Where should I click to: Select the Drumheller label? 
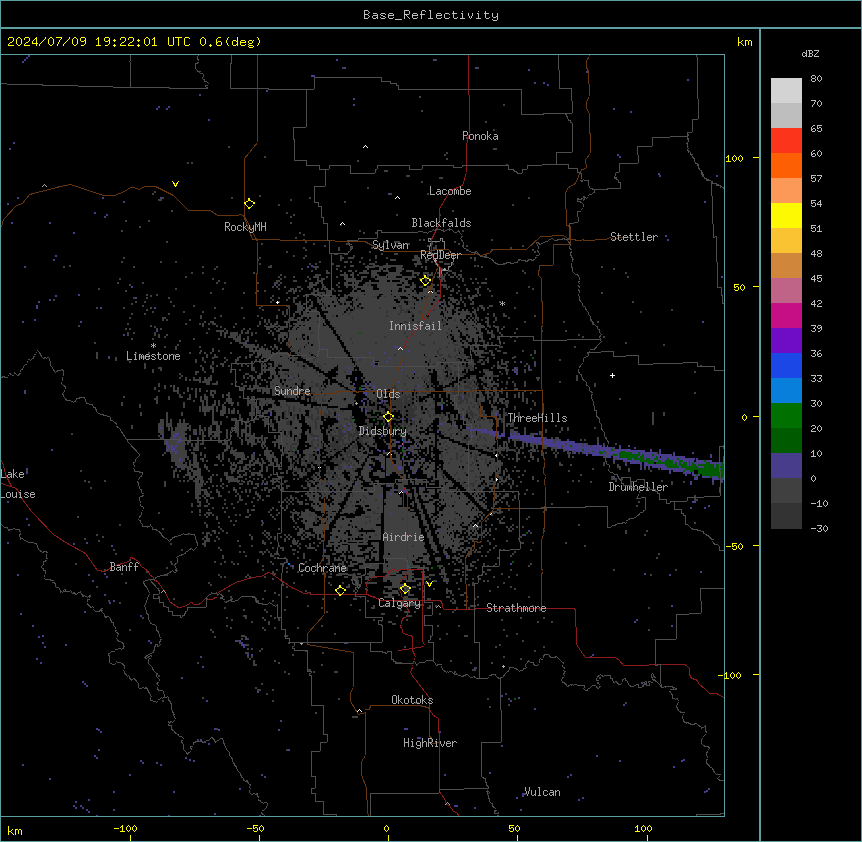638,487
